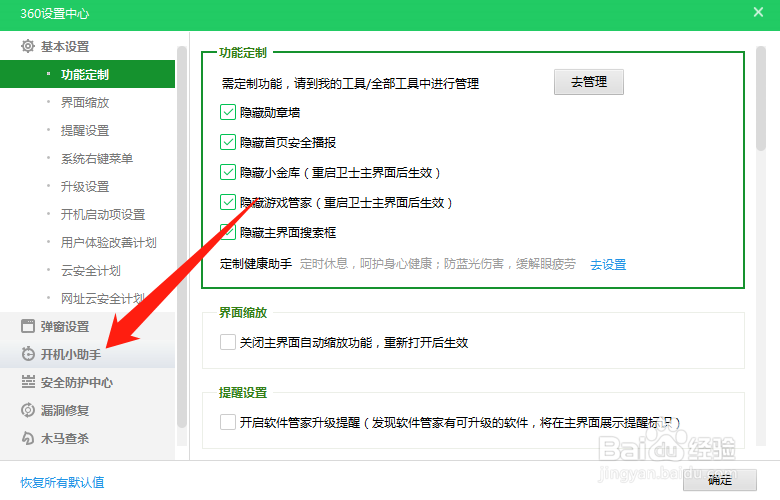Click the 安全防护中心 icon
The width and height of the screenshot is (780, 500).
pyautogui.click(x=28, y=382)
